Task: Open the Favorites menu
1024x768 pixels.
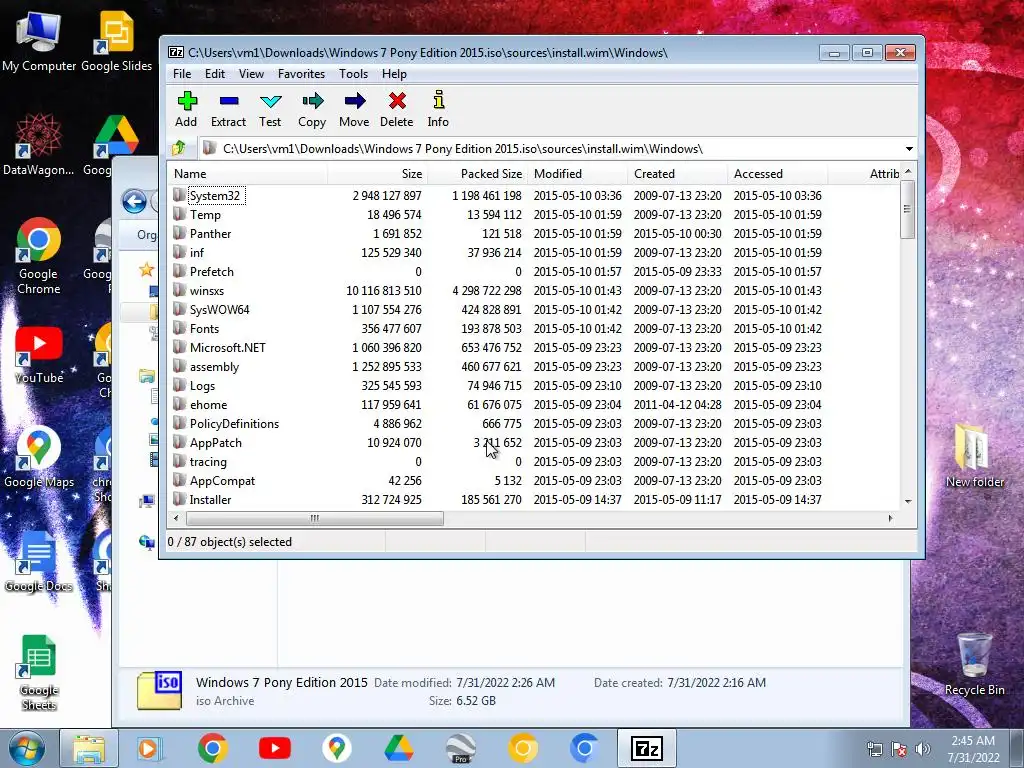Action: (301, 74)
